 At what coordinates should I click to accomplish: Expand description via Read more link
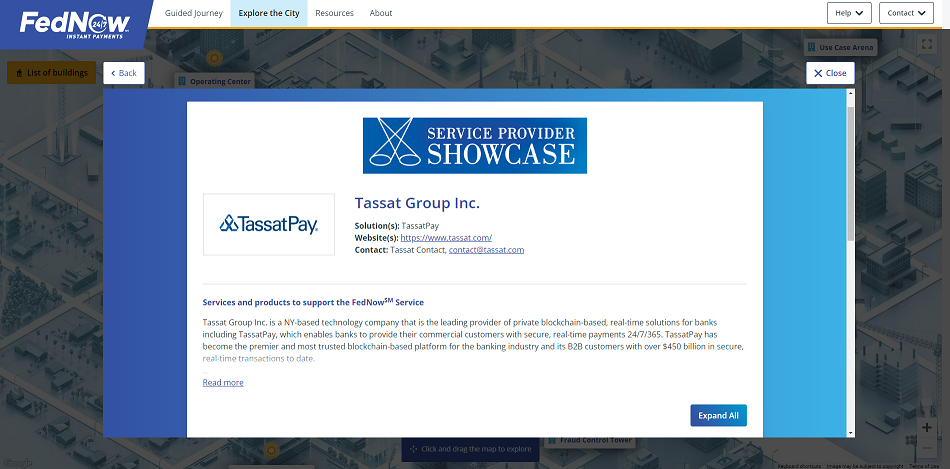click(223, 383)
